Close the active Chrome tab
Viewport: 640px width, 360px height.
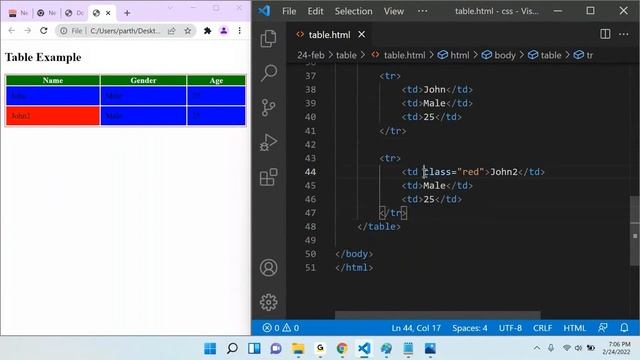(108, 13)
